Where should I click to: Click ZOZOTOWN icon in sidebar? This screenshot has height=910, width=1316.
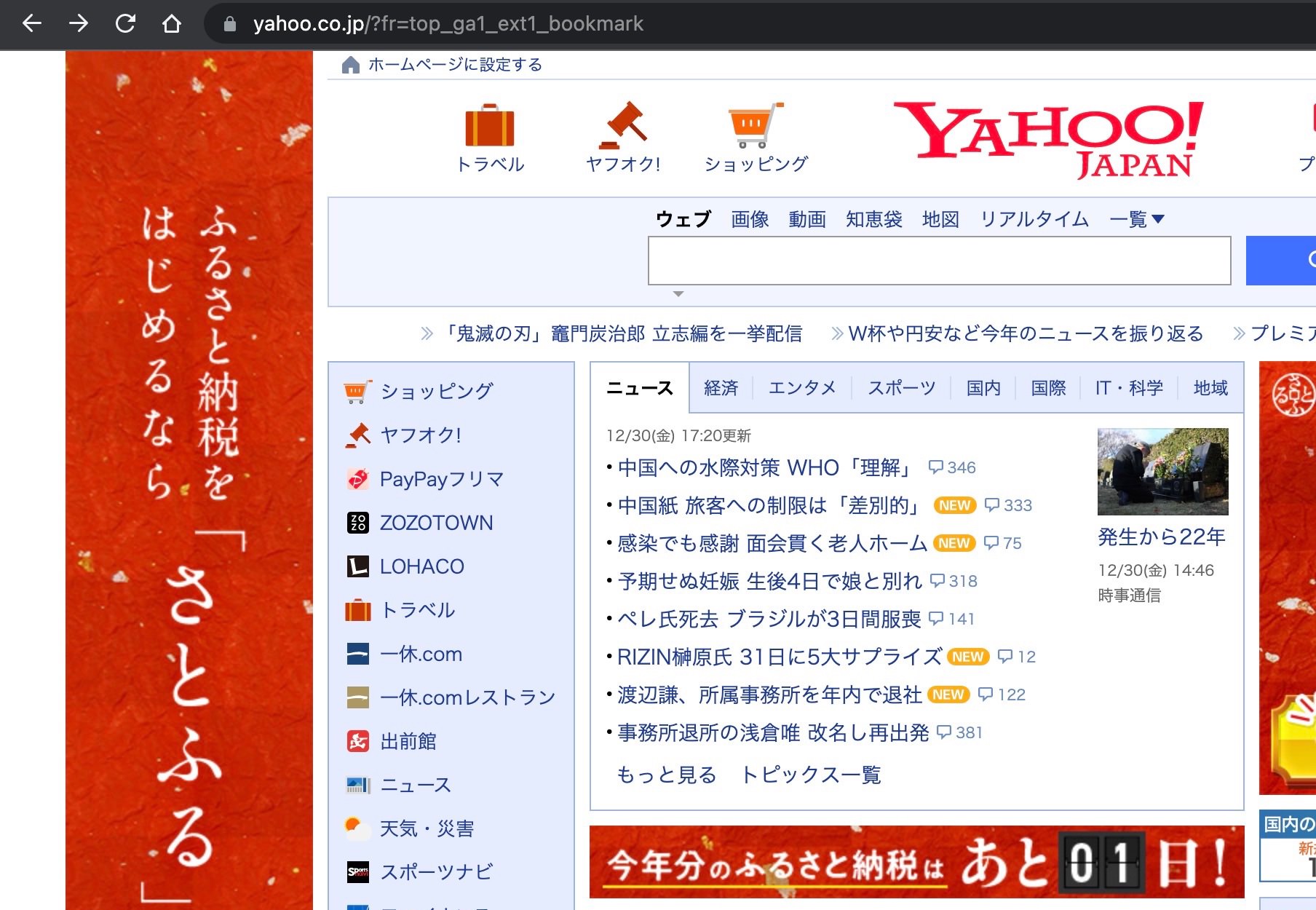point(357,523)
